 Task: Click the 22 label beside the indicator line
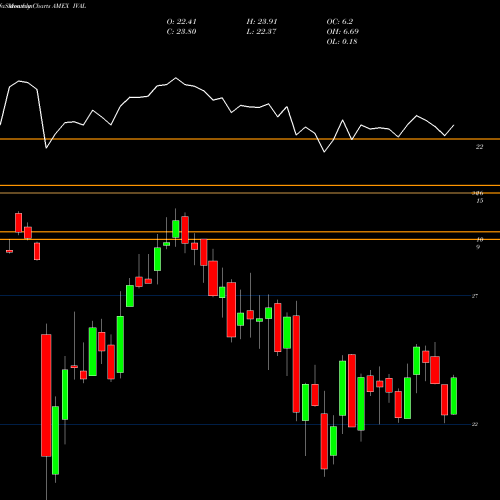click(x=479, y=147)
